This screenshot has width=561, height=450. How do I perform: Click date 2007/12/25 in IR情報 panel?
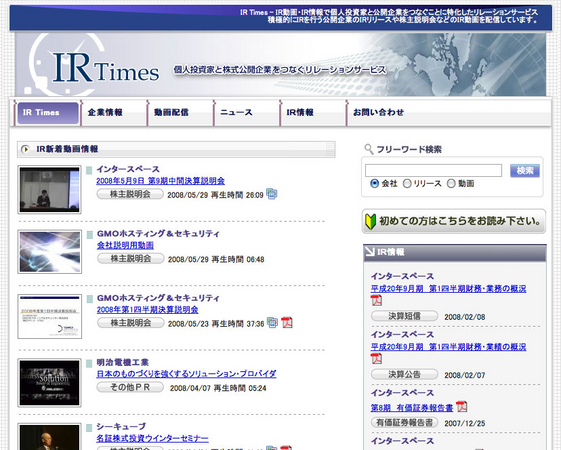[465, 423]
